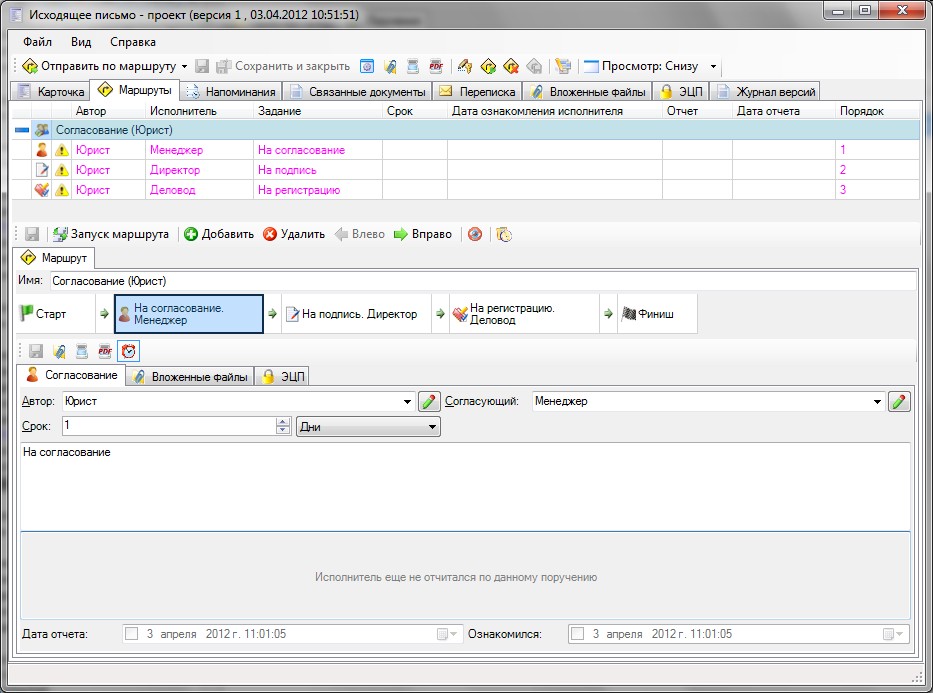The width and height of the screenshot is (933, 693).
Task: Increase the Срок value with up arrow
Action: pos(283,422)
